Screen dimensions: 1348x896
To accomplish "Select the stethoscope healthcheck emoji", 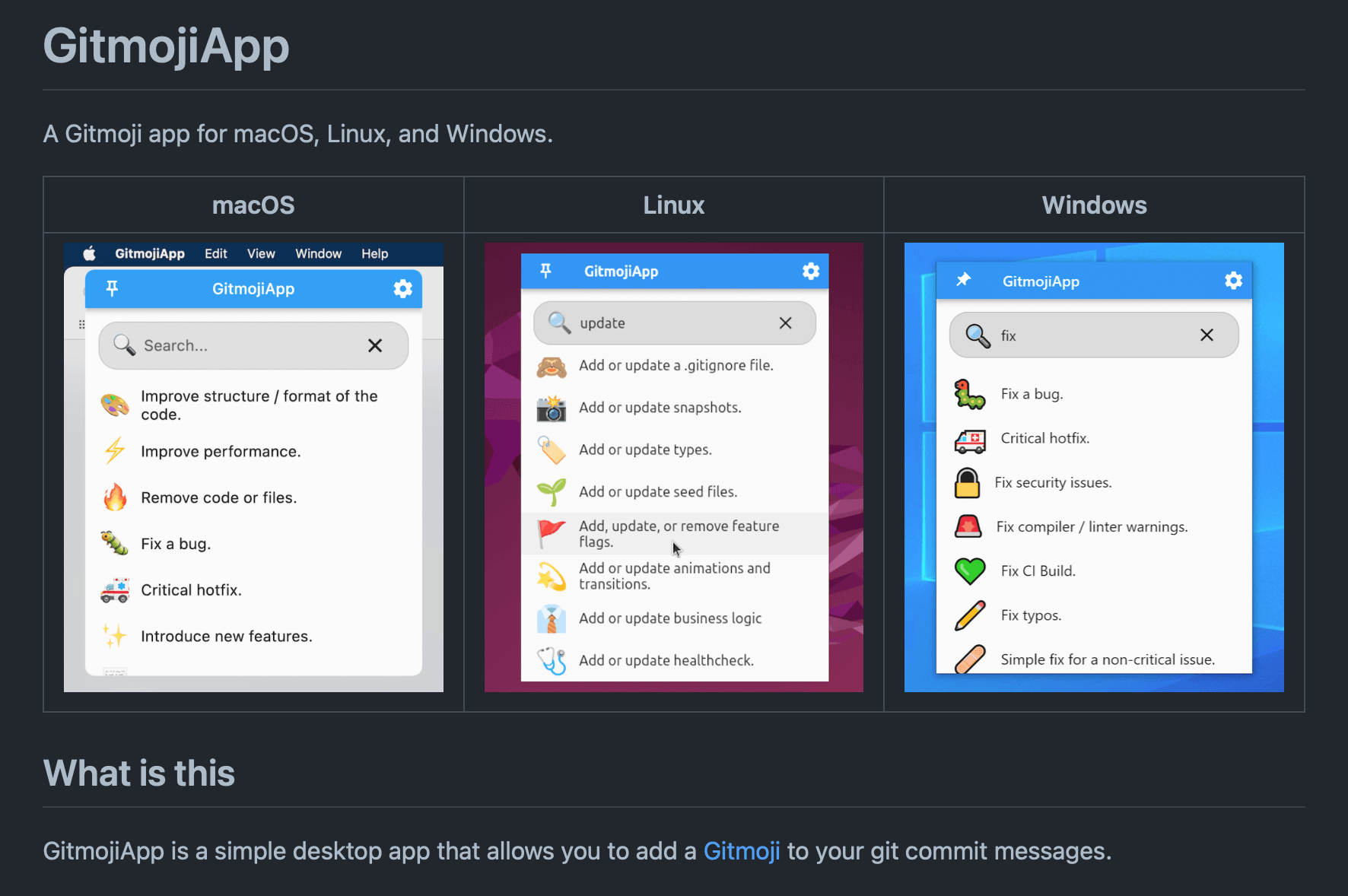I will (x=552, y=660).
